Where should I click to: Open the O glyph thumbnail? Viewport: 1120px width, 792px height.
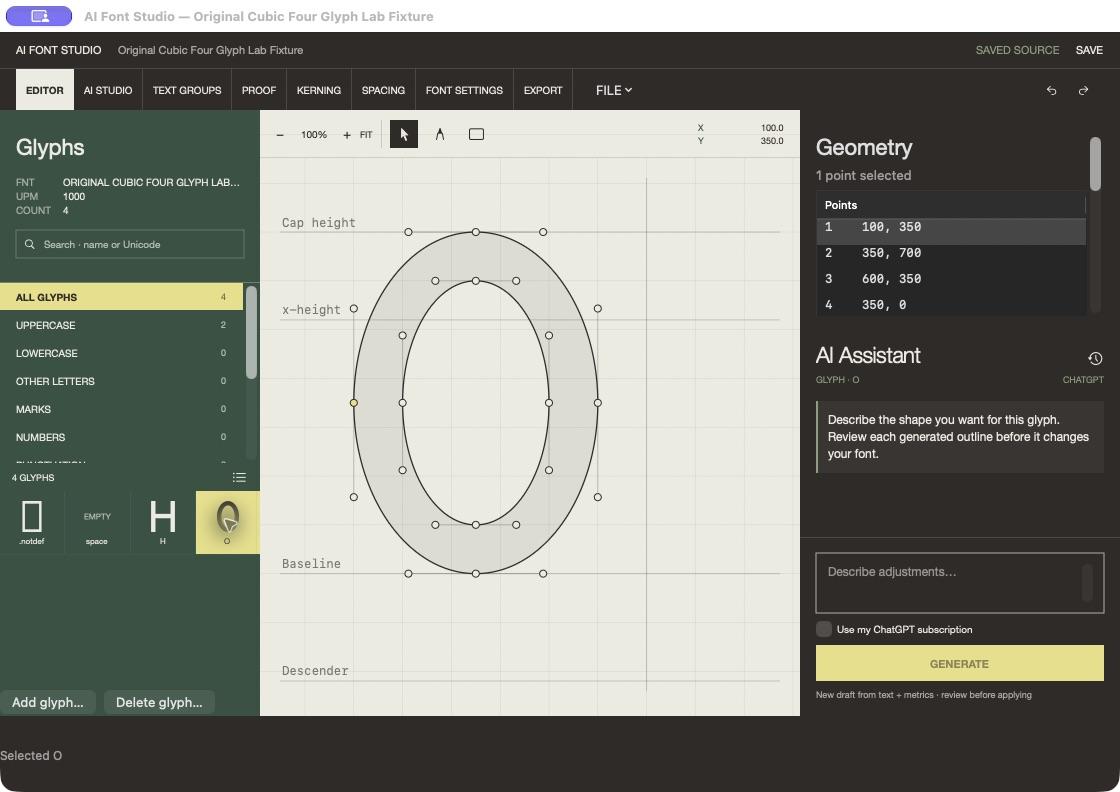click(227, 522)
